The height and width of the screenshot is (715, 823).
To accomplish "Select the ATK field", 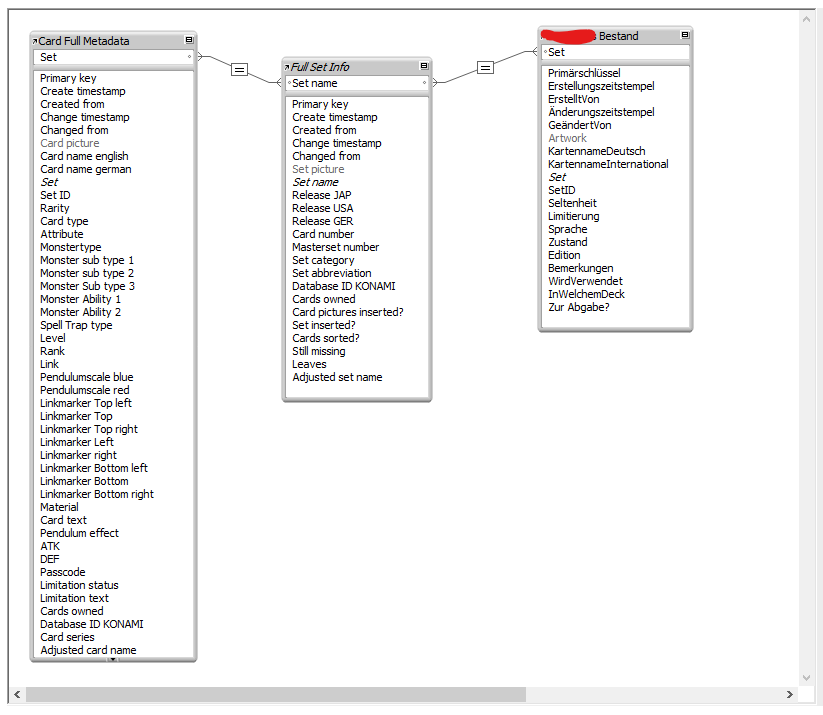I will (x=50, y=546).
